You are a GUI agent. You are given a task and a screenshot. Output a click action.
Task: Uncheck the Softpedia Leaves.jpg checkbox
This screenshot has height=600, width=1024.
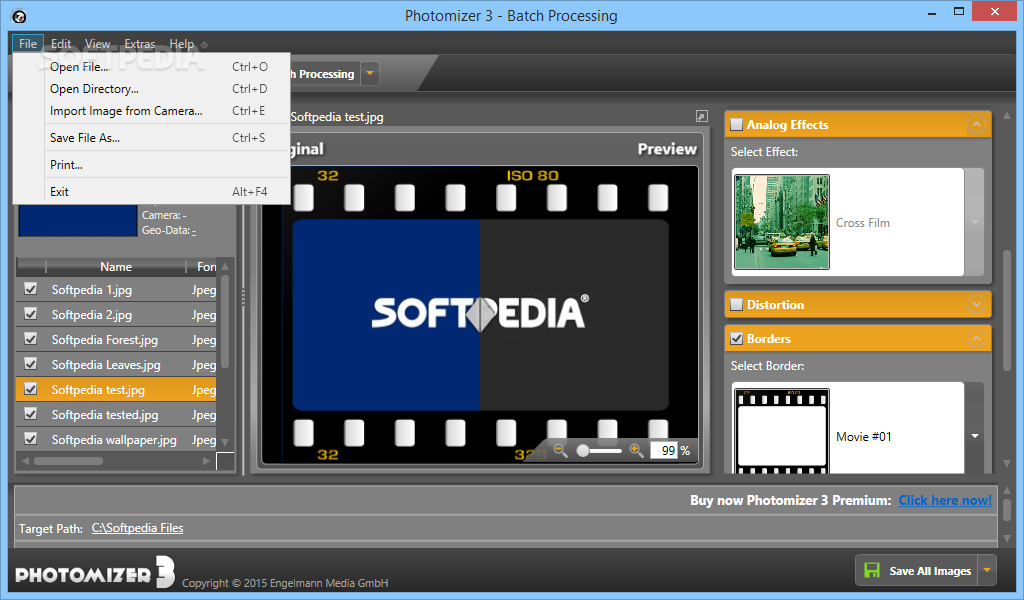tap(31, 364)
